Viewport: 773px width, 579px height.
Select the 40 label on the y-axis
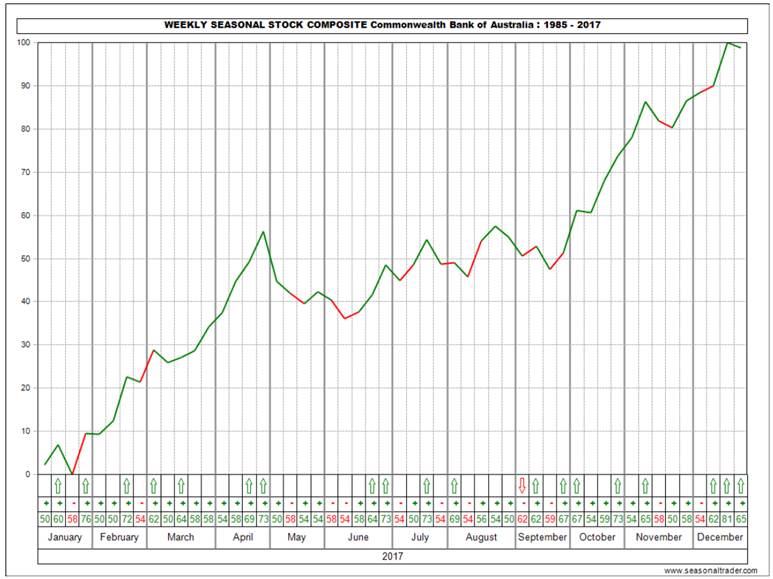[26, 301]
